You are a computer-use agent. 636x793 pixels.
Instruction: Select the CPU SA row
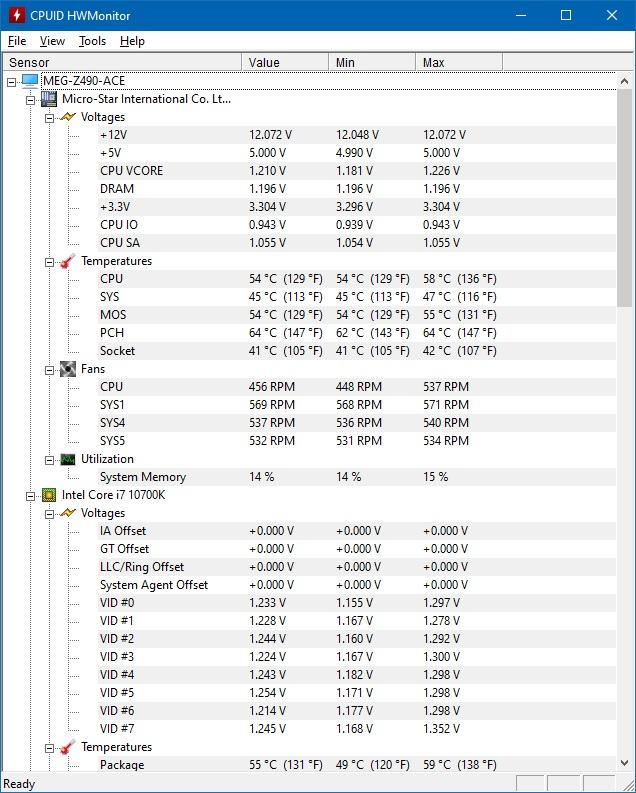coord(357,243)
